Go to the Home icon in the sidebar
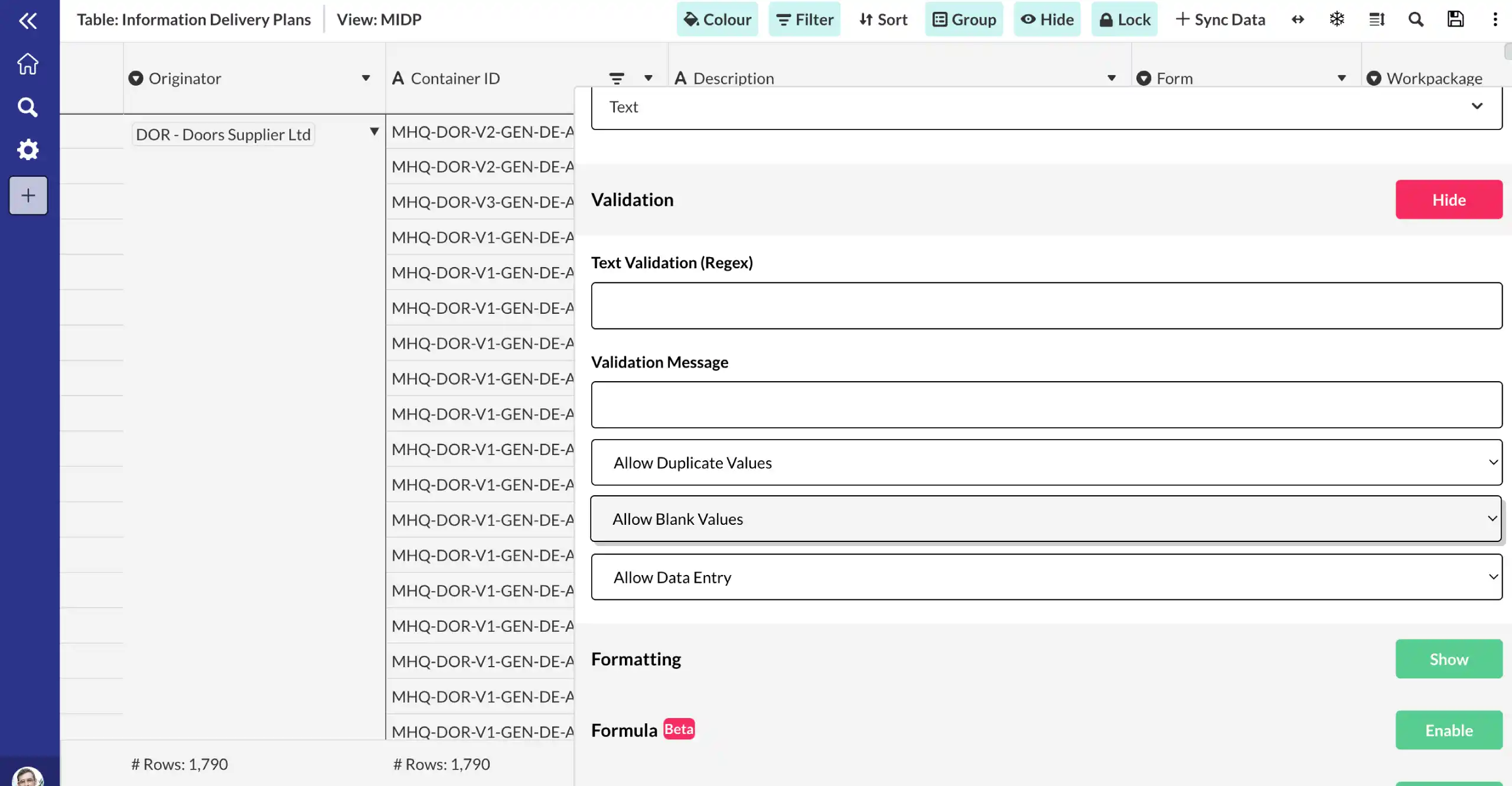The height and width of the screenshot is (786, 1512). [x=28, y=64]
